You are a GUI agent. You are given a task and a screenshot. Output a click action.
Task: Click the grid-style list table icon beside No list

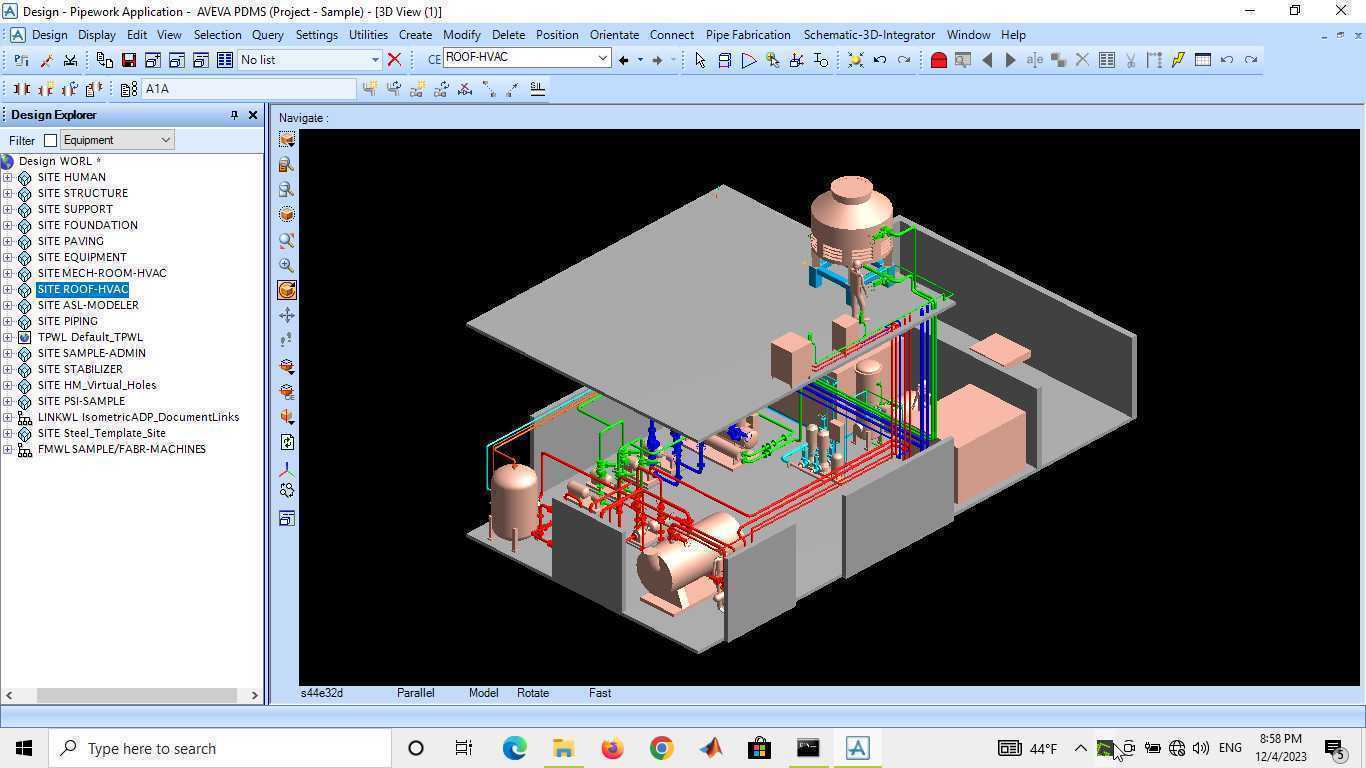(225, 60)
